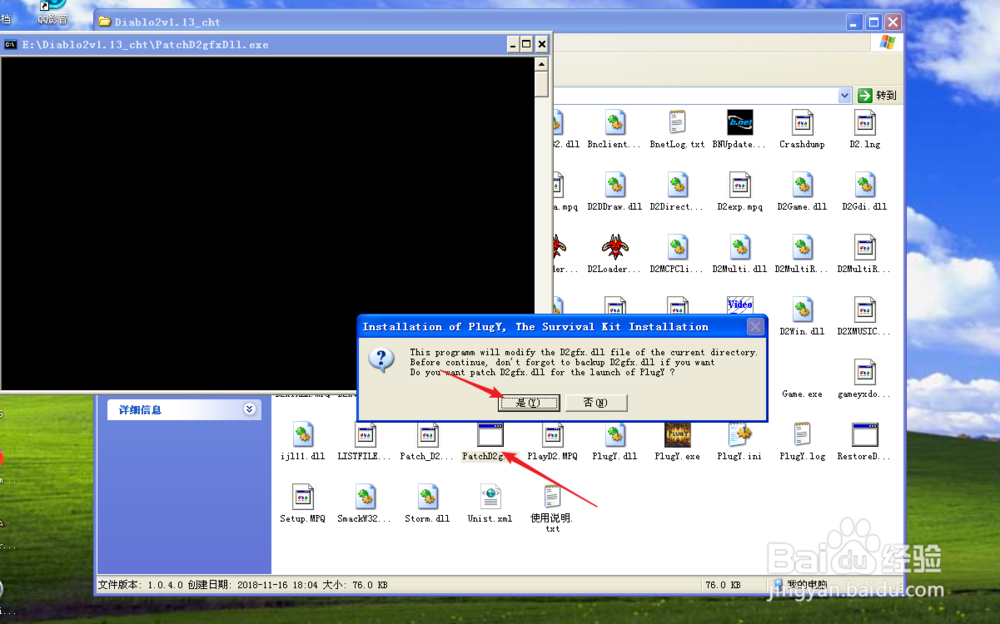Select the D2Direct dll file icon
This screenshot has width=1000, height=624.
pos(677,185)
